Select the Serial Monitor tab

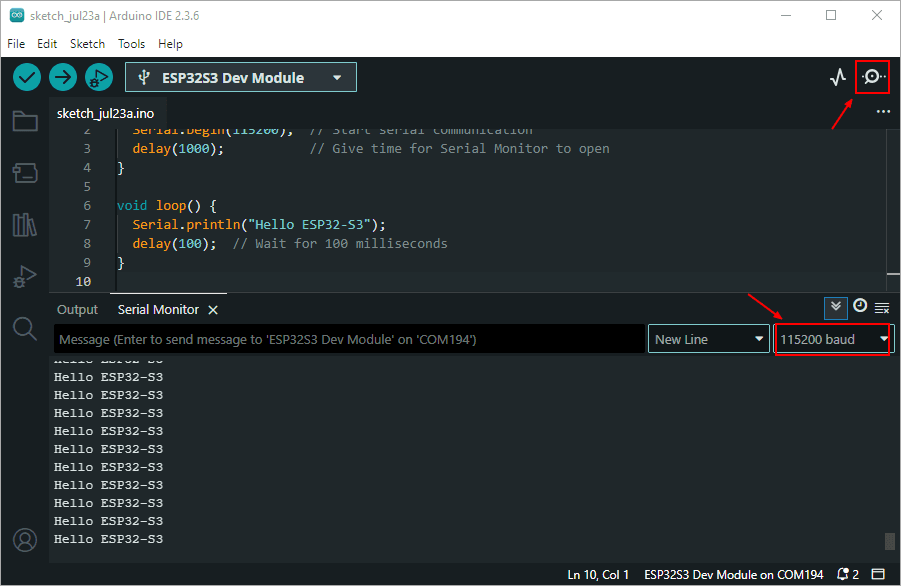(x=158, y=310)
